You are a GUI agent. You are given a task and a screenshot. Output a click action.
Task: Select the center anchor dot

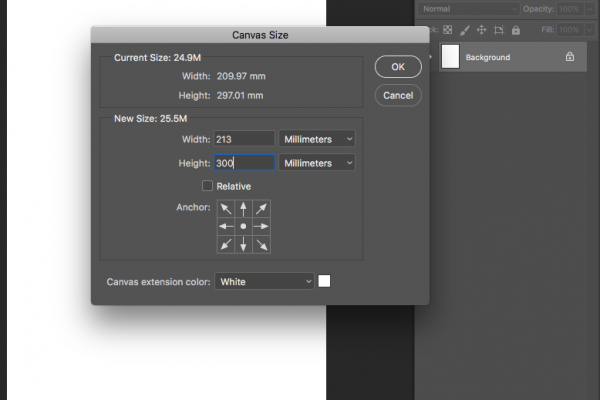[243, 227]
